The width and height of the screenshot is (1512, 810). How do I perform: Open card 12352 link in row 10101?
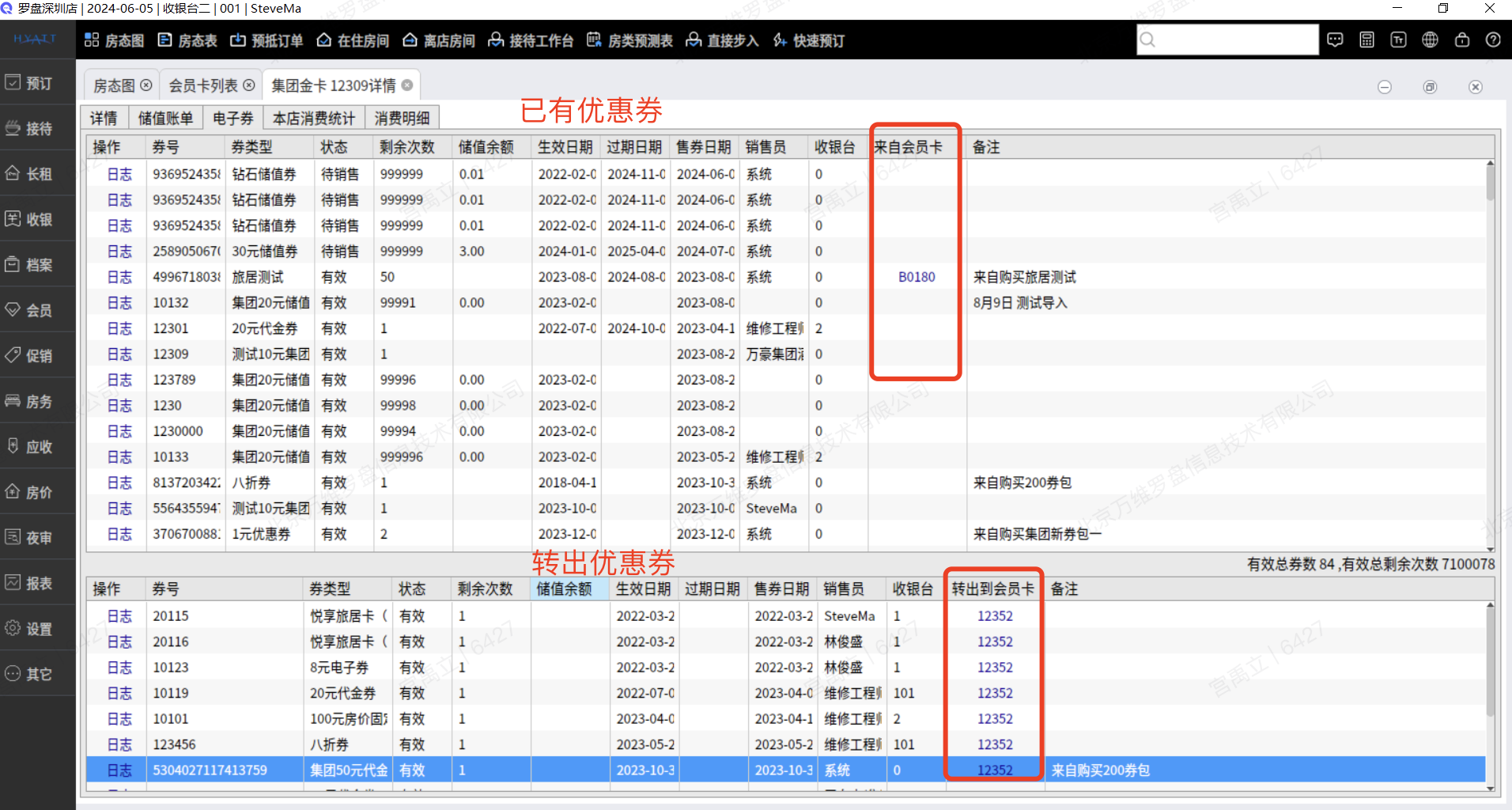(x=995, y=719)
